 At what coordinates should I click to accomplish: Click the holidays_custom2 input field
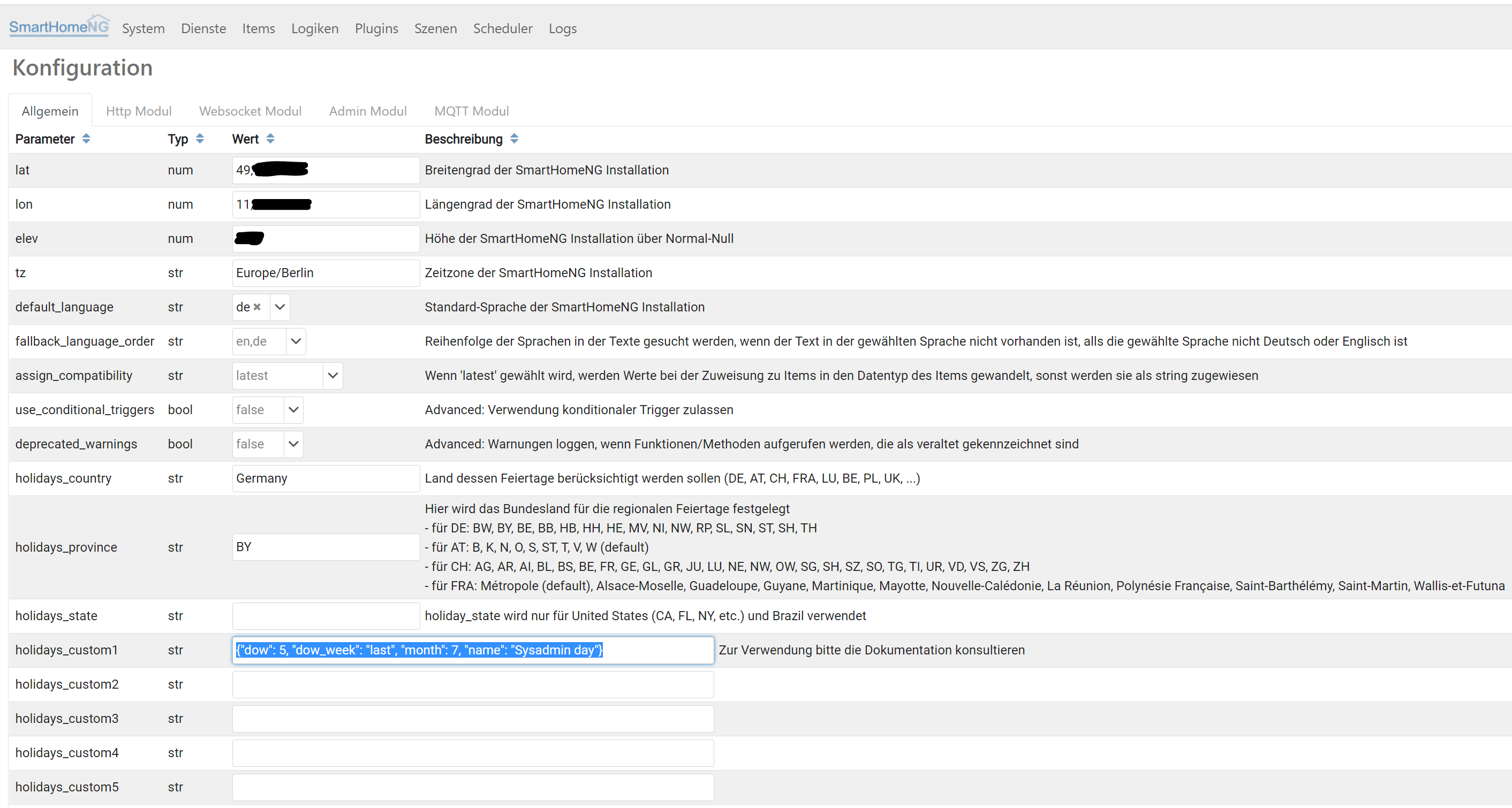click(x=473, y=684)
